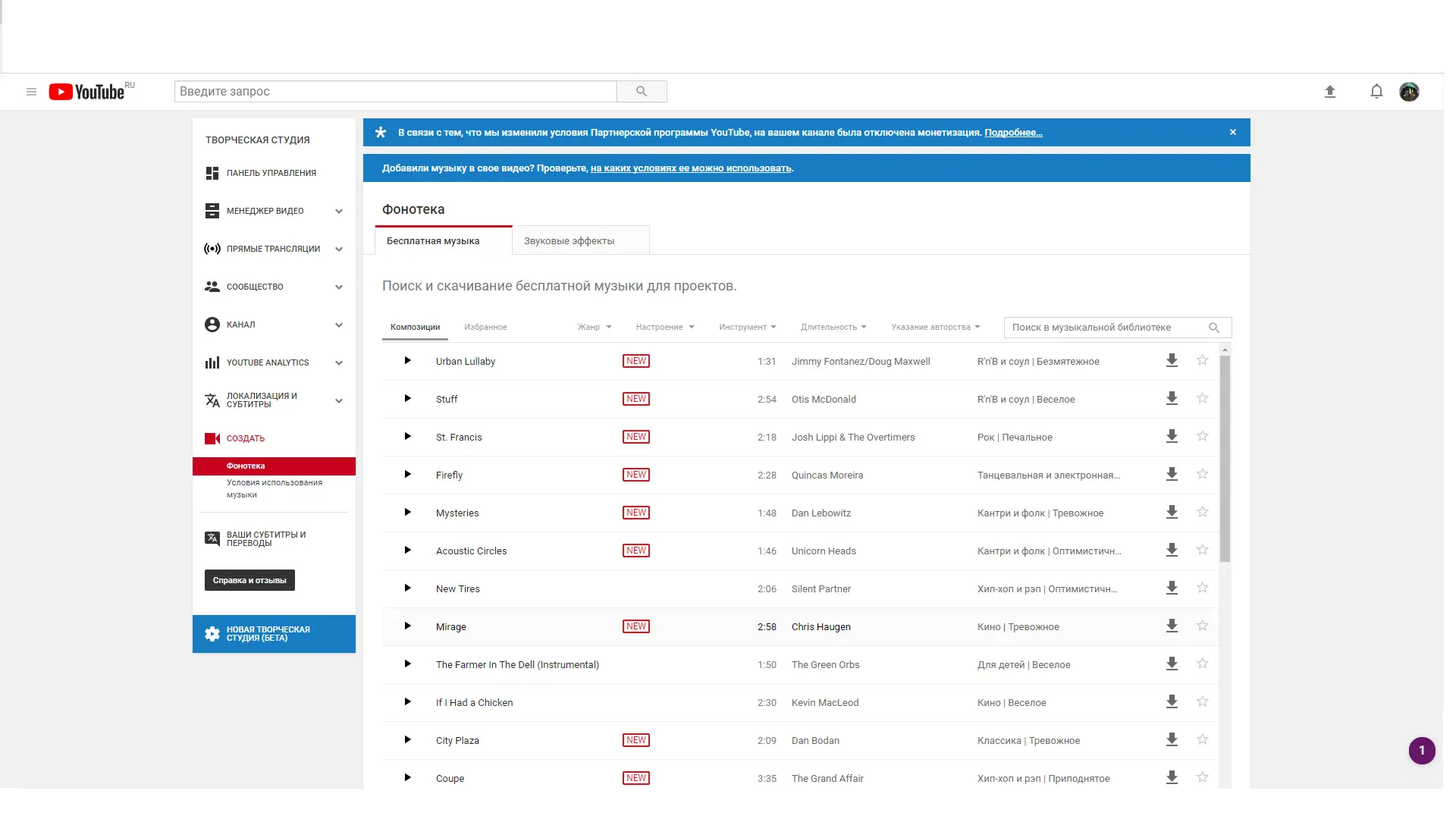
Task: Open the notifications bell
Action: tap(1376, 92)
